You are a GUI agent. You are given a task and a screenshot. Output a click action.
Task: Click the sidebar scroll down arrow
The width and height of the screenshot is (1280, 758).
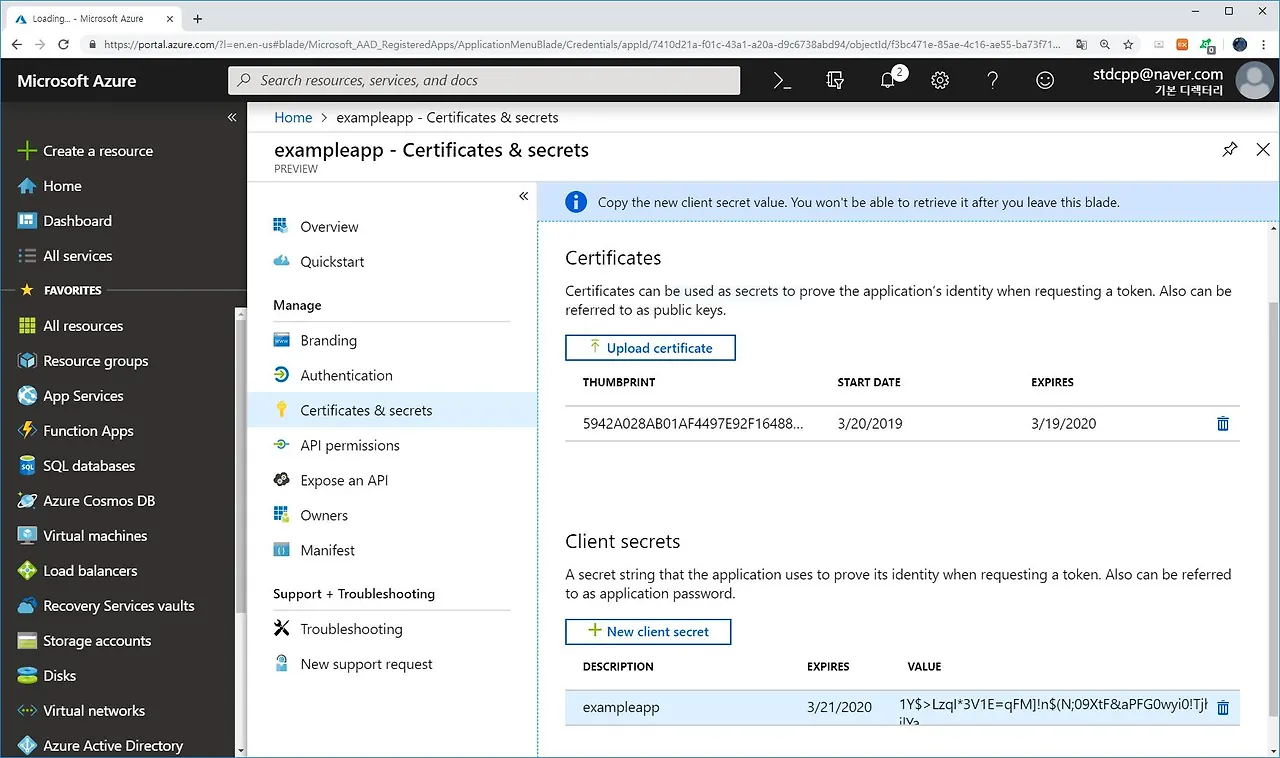240,749
